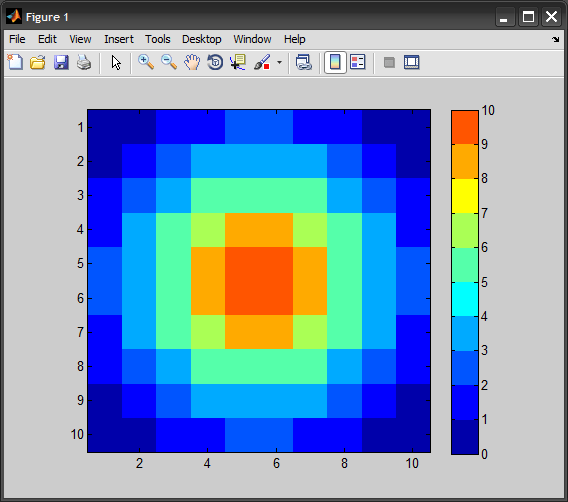Image resolution: width=568 pixels, height=502 pixels.
Task: Select the Edit Plot arrow tool
Action: pyautogui.click(x=116, y=63)
